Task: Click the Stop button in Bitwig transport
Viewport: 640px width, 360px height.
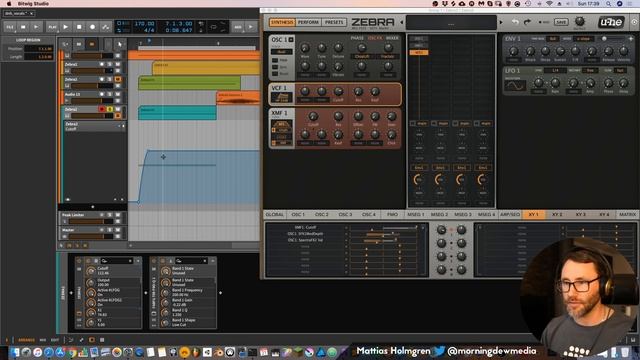Action: click(x=79, y=27)
